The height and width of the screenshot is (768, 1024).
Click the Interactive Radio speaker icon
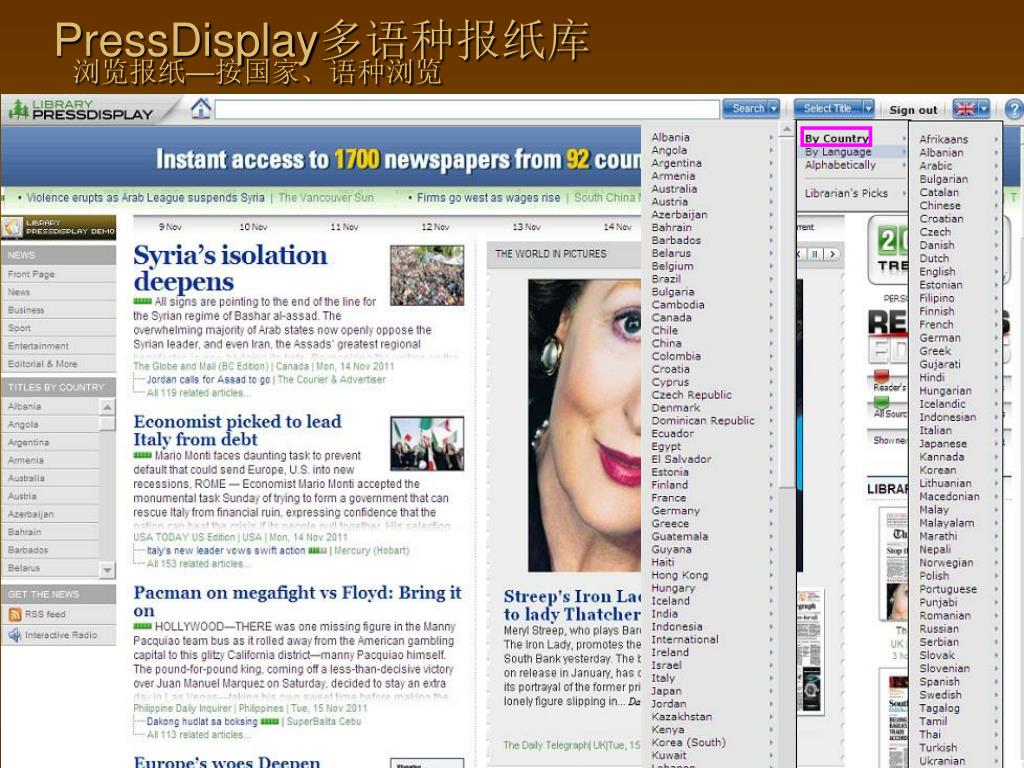14,635
